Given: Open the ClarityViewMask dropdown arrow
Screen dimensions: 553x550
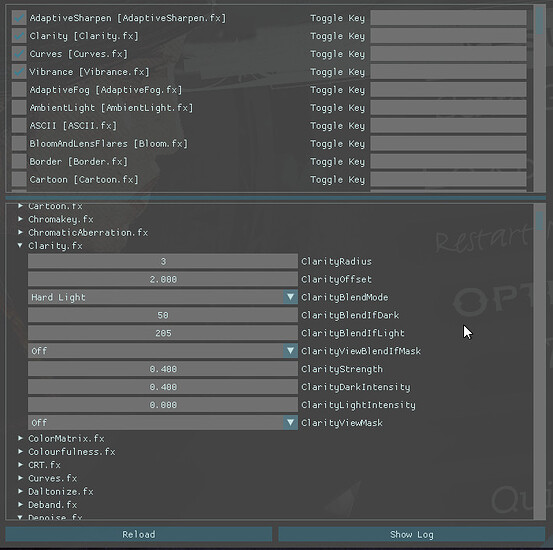Looking at the screenshot, I should tap(290, 422).
